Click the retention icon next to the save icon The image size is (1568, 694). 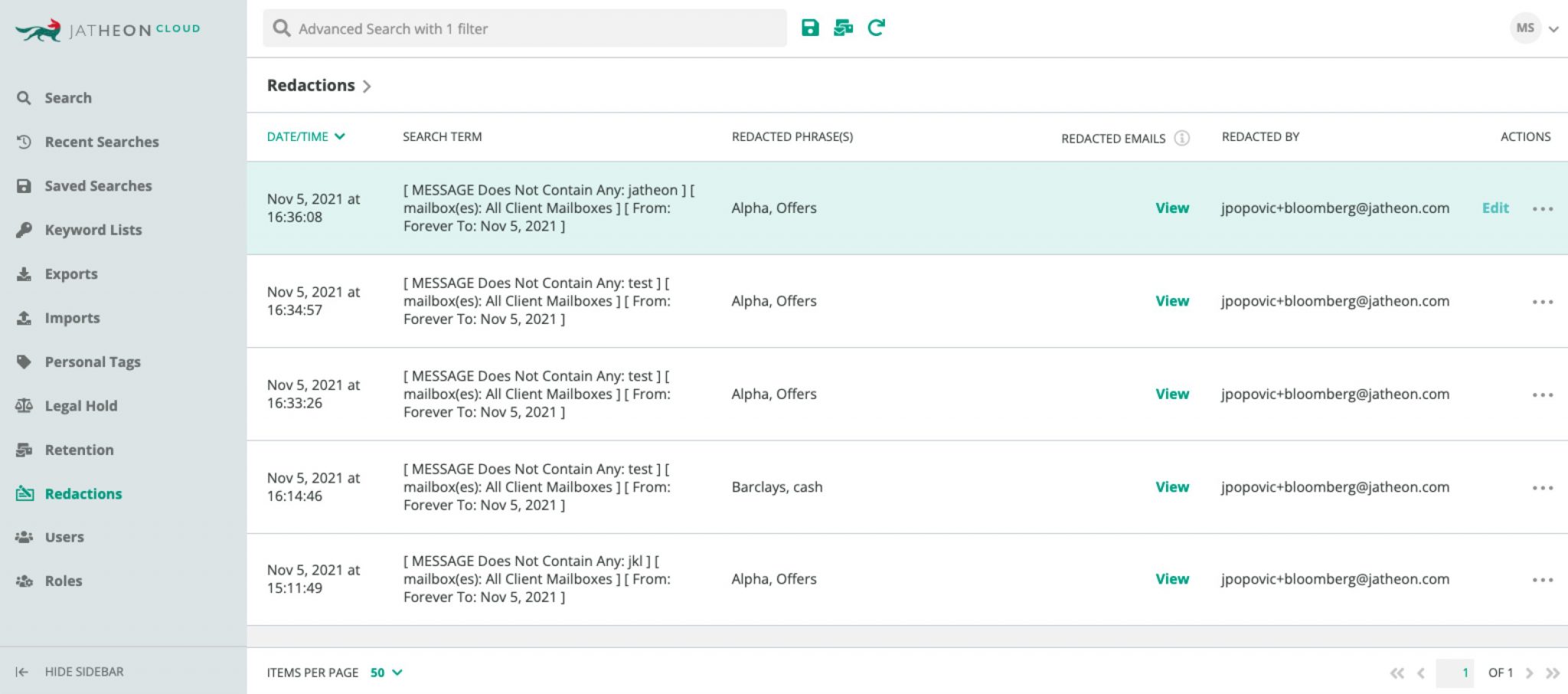pos(843,28)
